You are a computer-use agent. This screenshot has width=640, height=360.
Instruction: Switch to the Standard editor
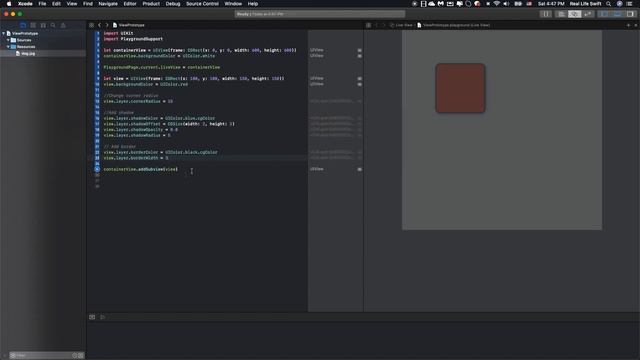(562, 14)
